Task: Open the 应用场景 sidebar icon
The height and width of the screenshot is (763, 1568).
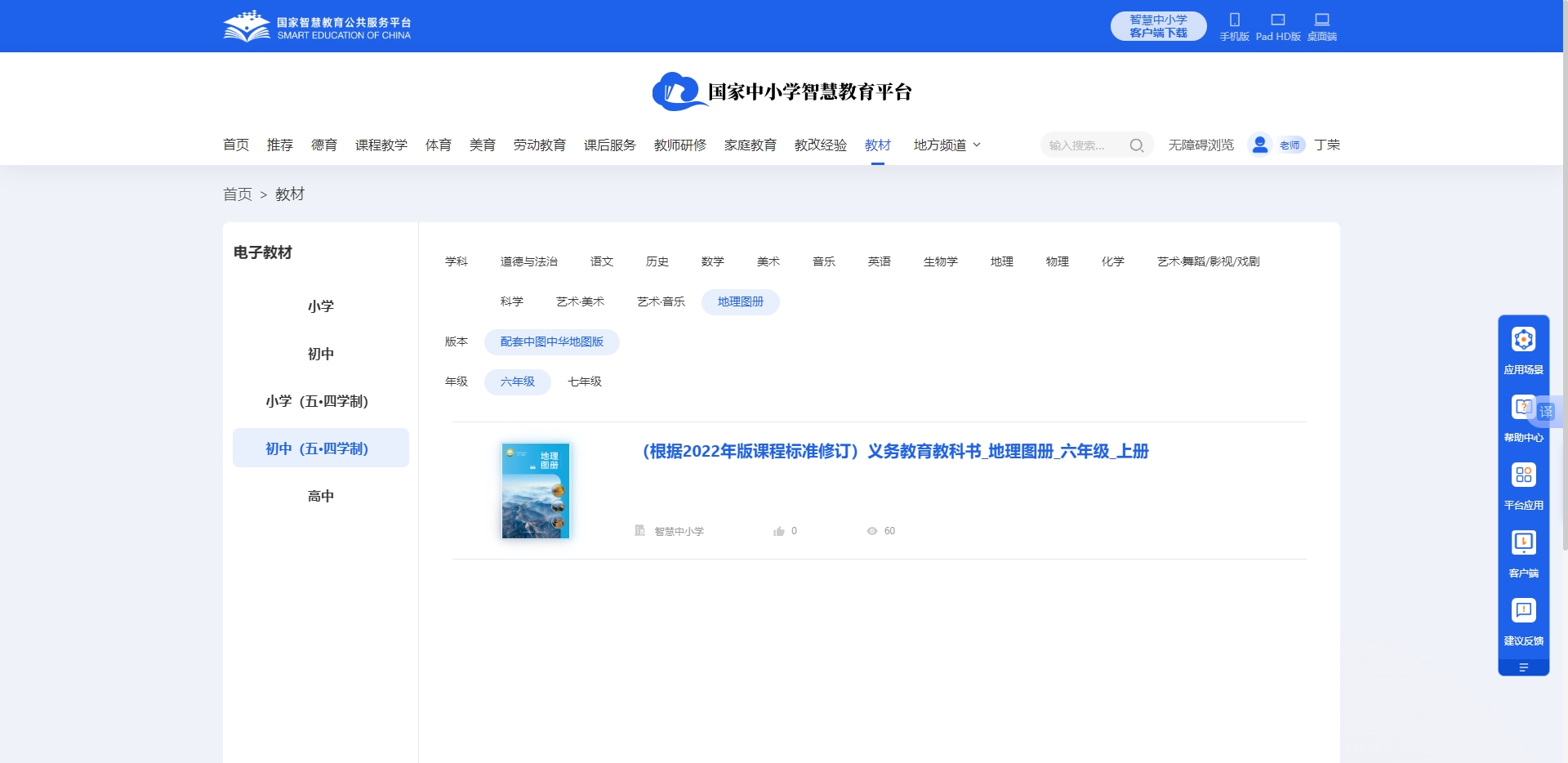Action: [1523, 340]
